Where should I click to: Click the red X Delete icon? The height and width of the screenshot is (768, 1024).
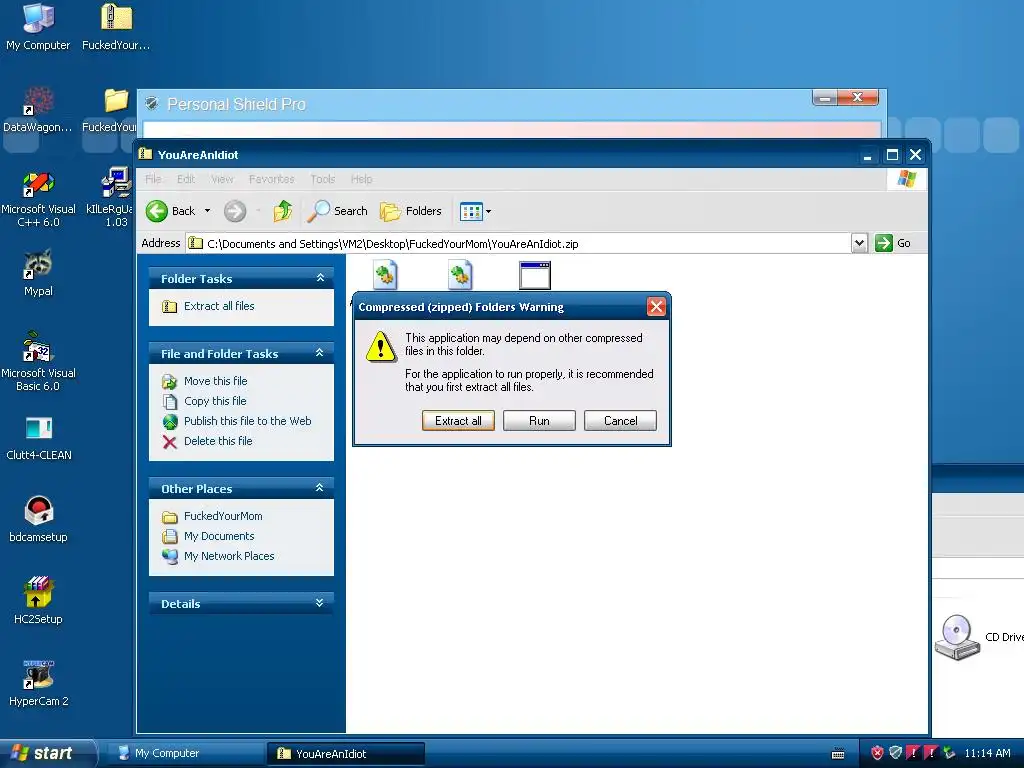(x=170, y=442)
